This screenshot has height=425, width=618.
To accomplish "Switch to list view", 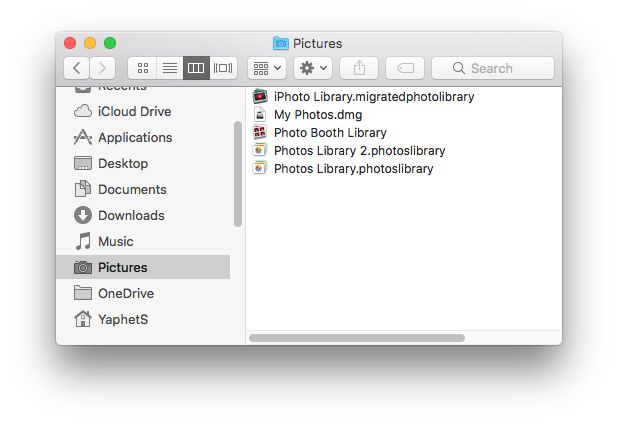I will 170,68.
